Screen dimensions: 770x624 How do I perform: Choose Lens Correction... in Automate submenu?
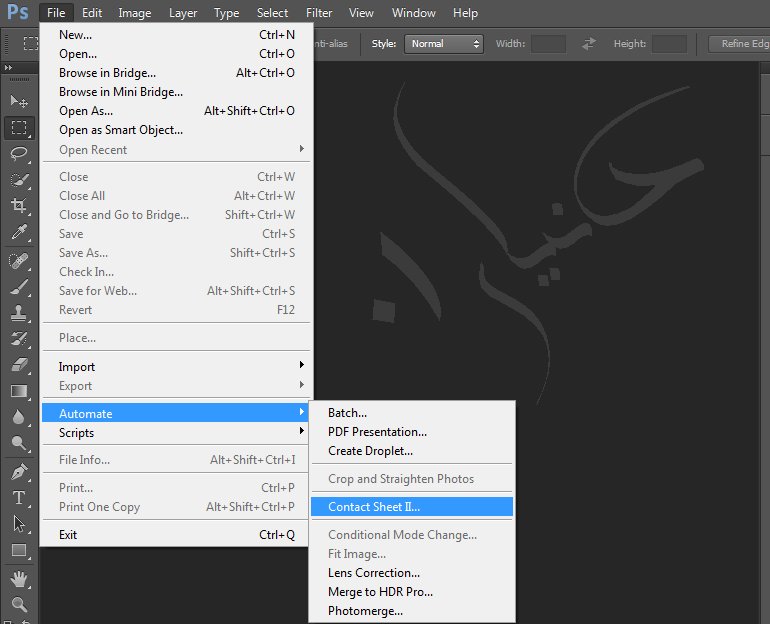412,573
